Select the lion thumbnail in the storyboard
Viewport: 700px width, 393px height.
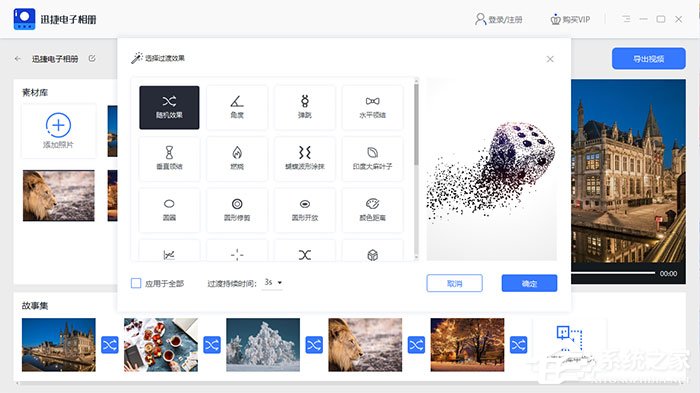click(365, 345)
